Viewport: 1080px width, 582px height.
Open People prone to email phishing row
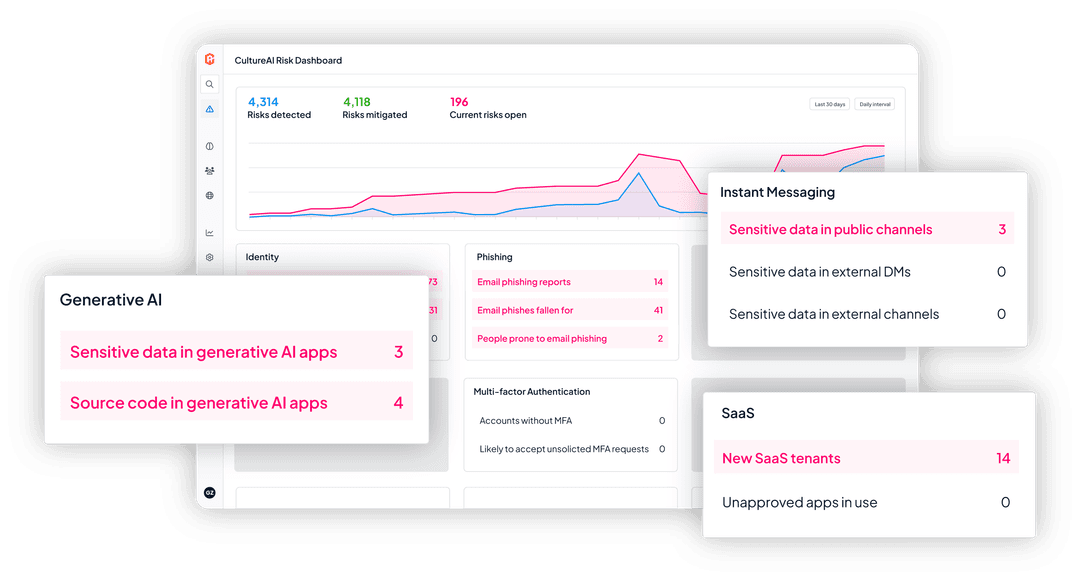[x=570, y=338]
